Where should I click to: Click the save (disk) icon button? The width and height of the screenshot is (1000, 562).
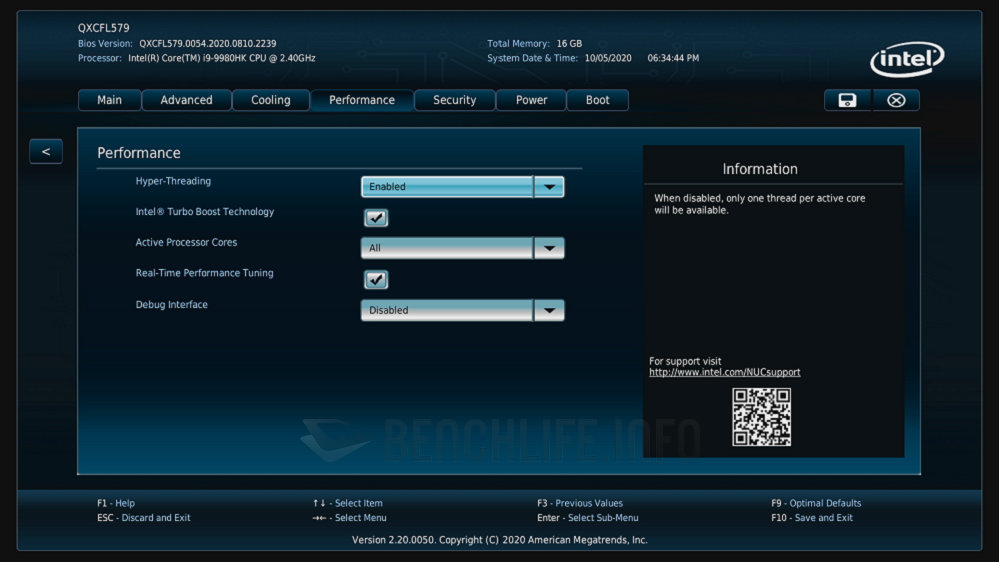[x=848, y=100]
